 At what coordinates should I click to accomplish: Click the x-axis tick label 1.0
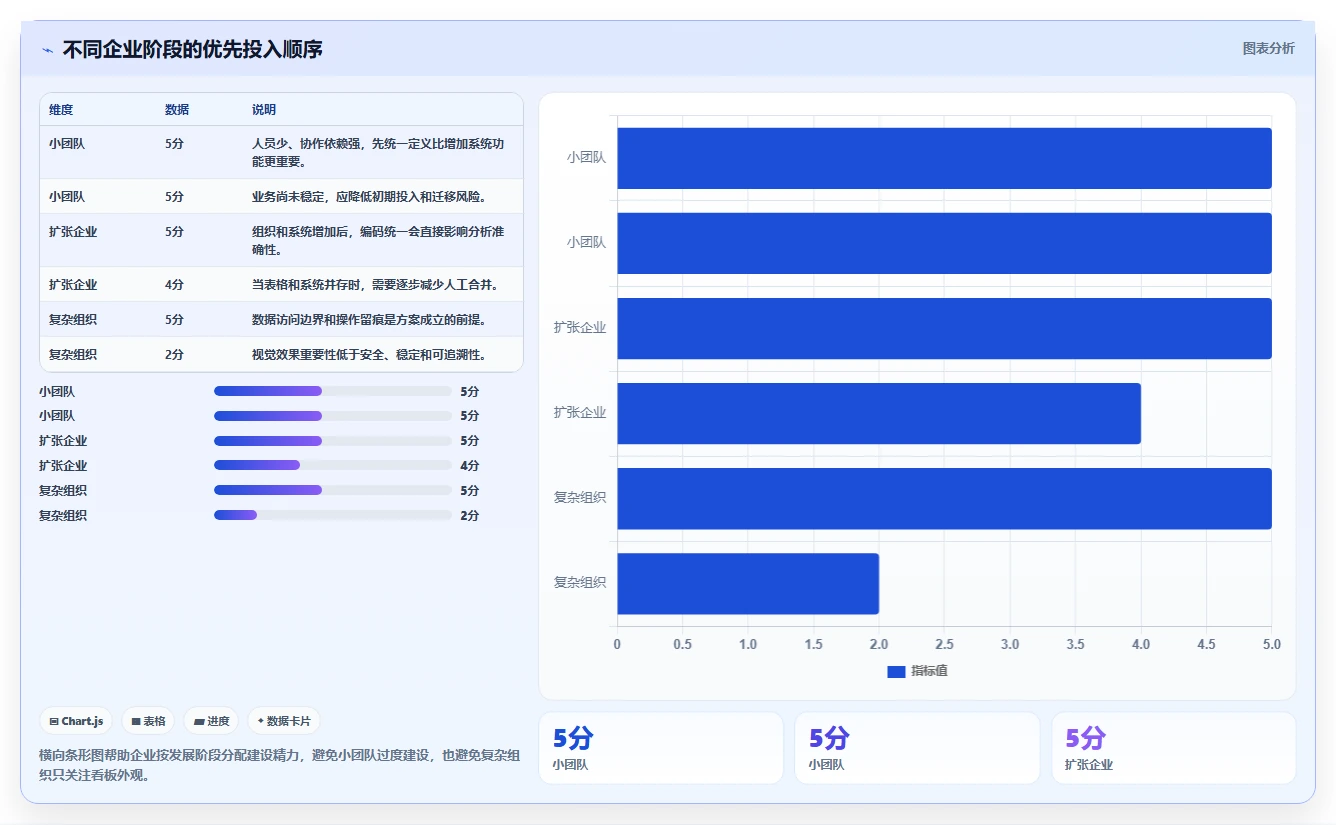[748, 644]
